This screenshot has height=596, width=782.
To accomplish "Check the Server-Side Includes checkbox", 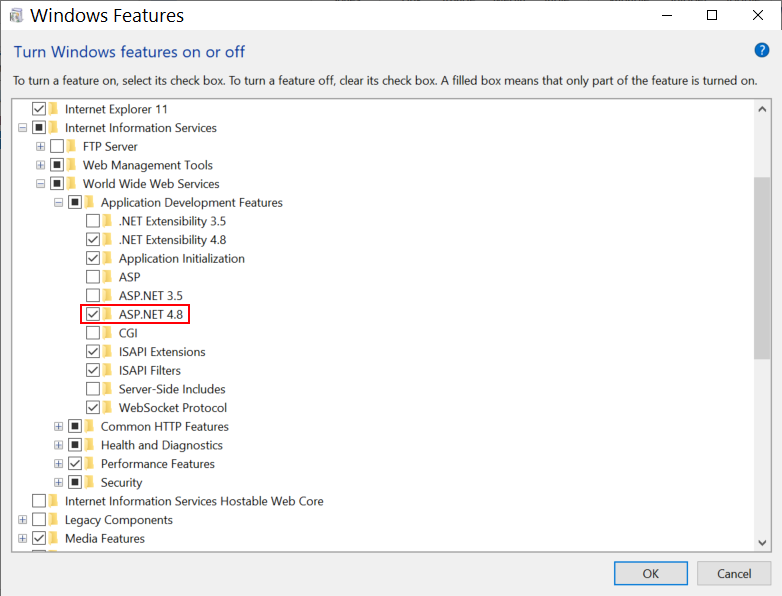I will [x=93, y=389].
